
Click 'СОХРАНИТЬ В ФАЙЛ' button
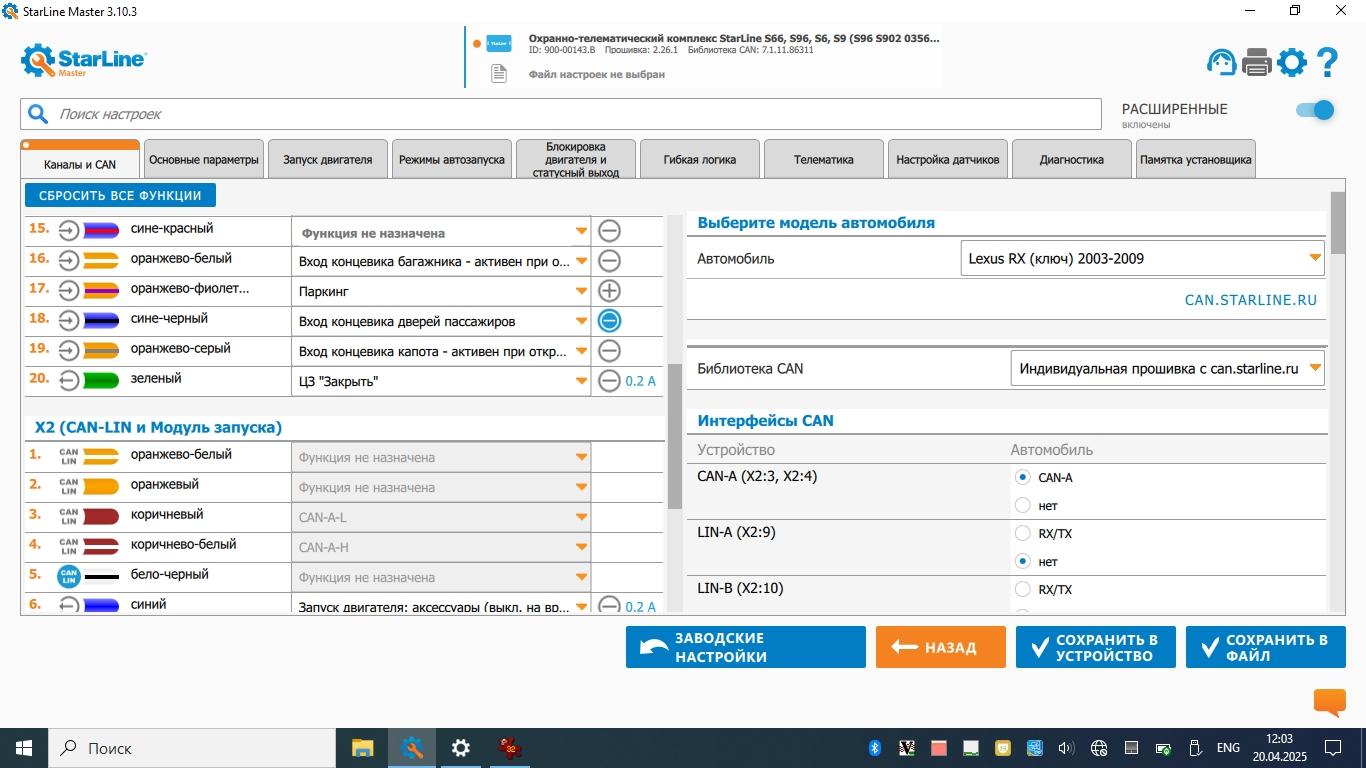[x=1266, y=647]
